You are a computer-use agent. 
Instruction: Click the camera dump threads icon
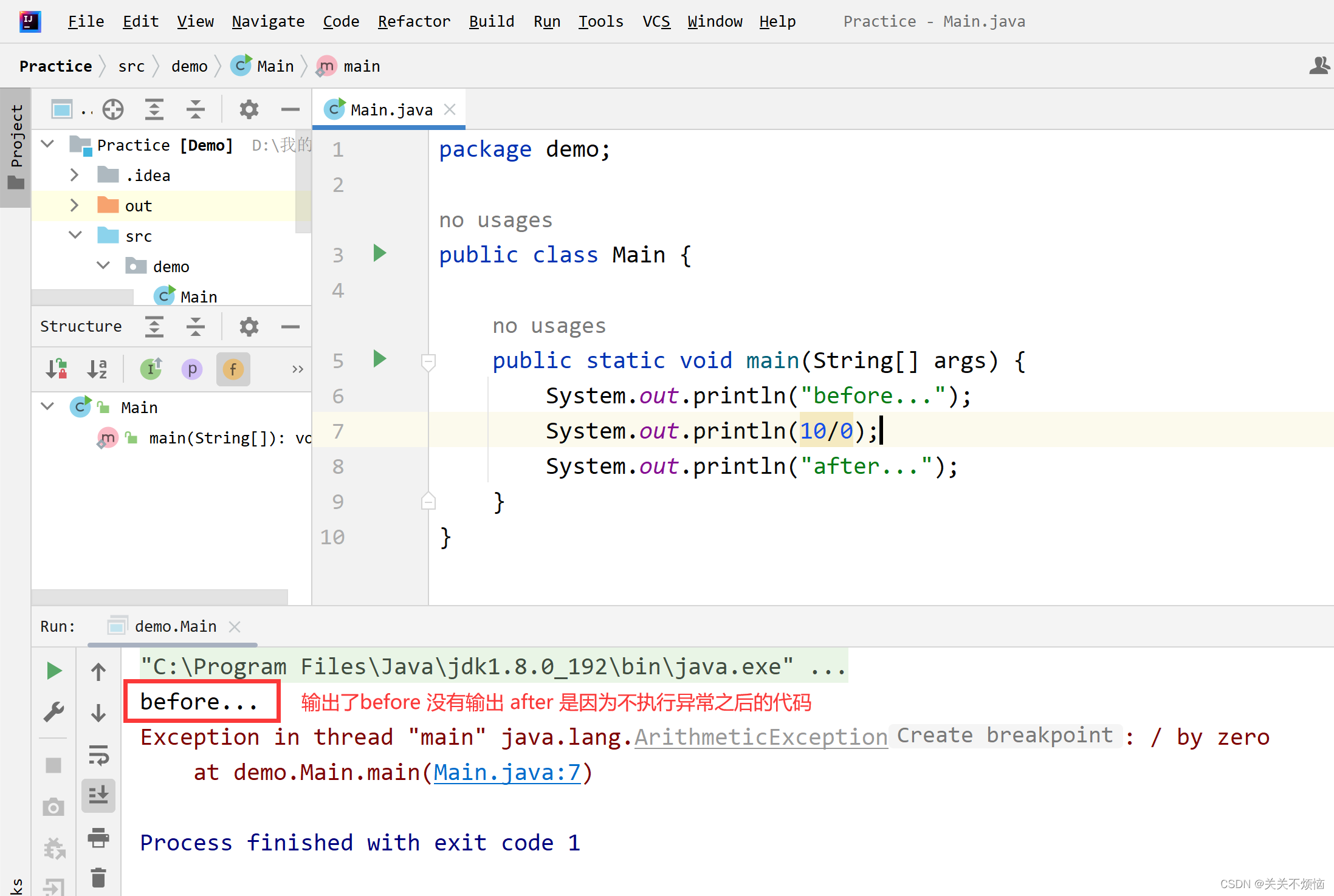(x=54, y=807)
